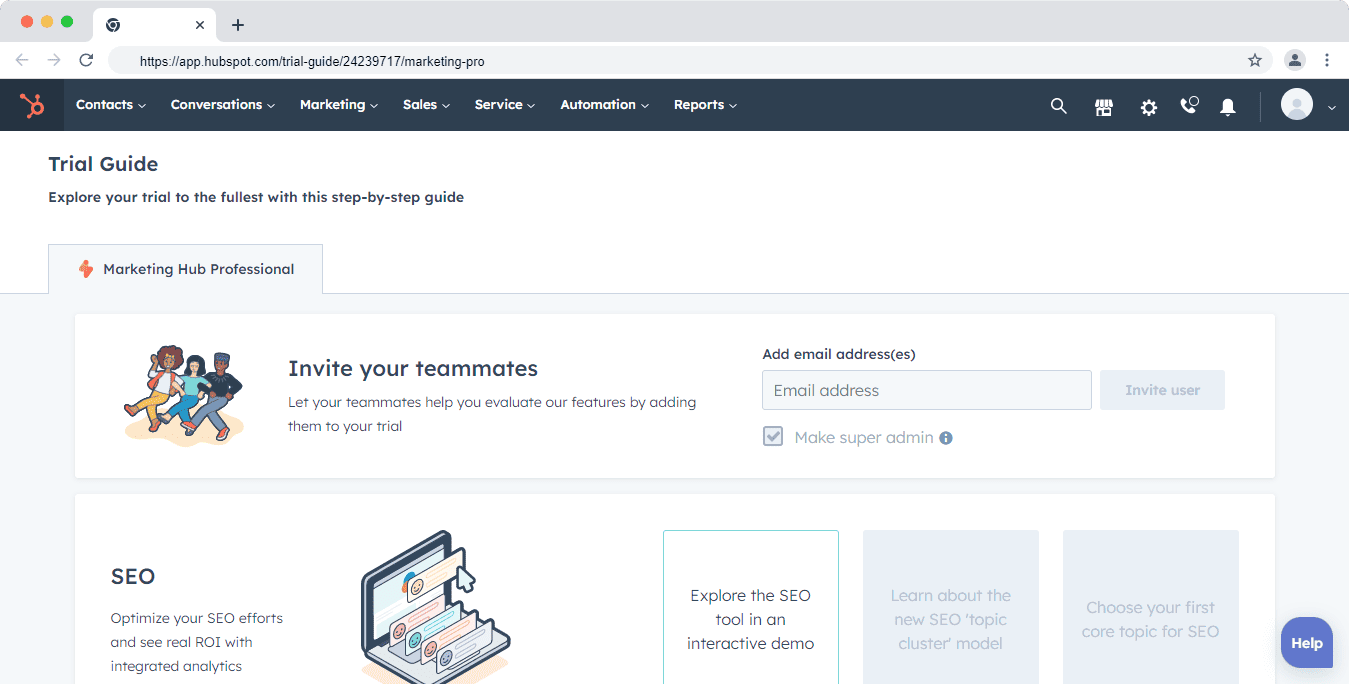Click the calling phone icon
The height and width of the screenshot is (684, 1349).
1189,105
